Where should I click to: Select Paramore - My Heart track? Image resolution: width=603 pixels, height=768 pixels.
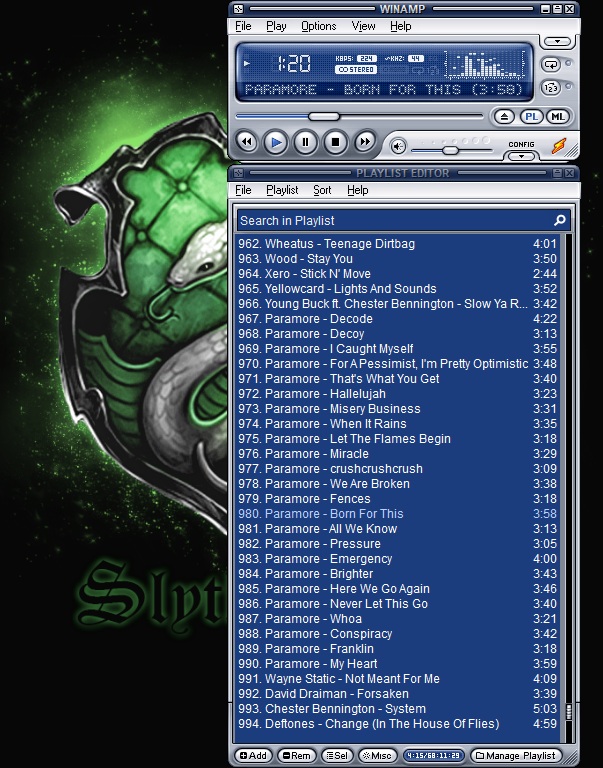tap(397, 663)
